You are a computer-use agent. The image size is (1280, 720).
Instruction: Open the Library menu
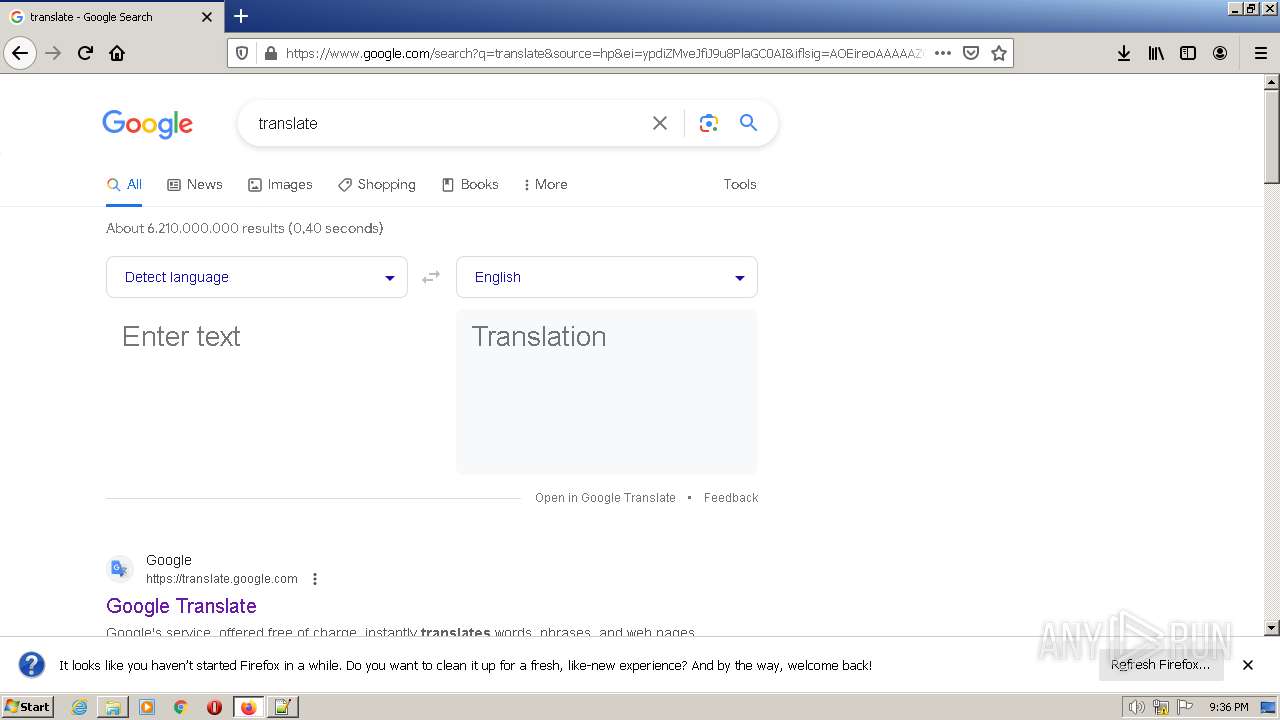1156,53
